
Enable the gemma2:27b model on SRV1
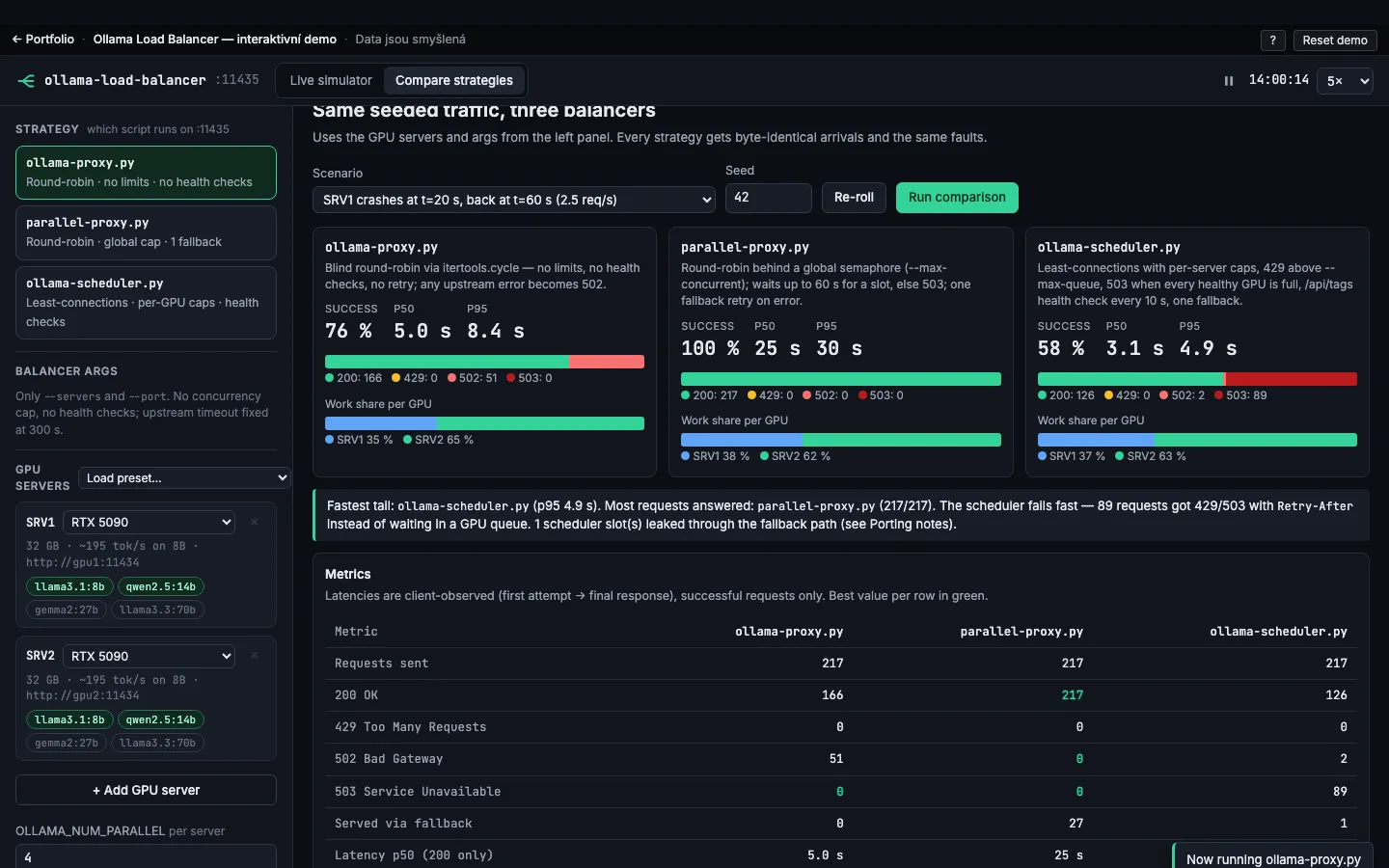click(67, 610)
